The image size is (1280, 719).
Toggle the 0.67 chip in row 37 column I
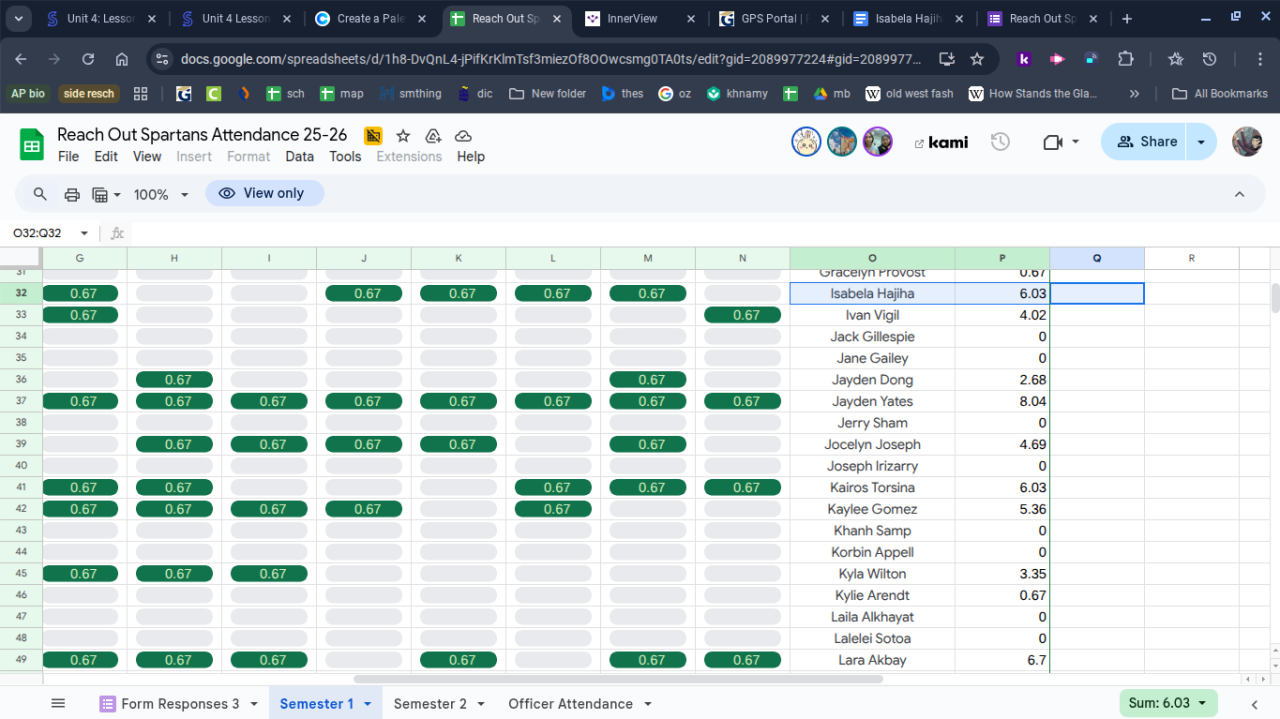point(269,401)
